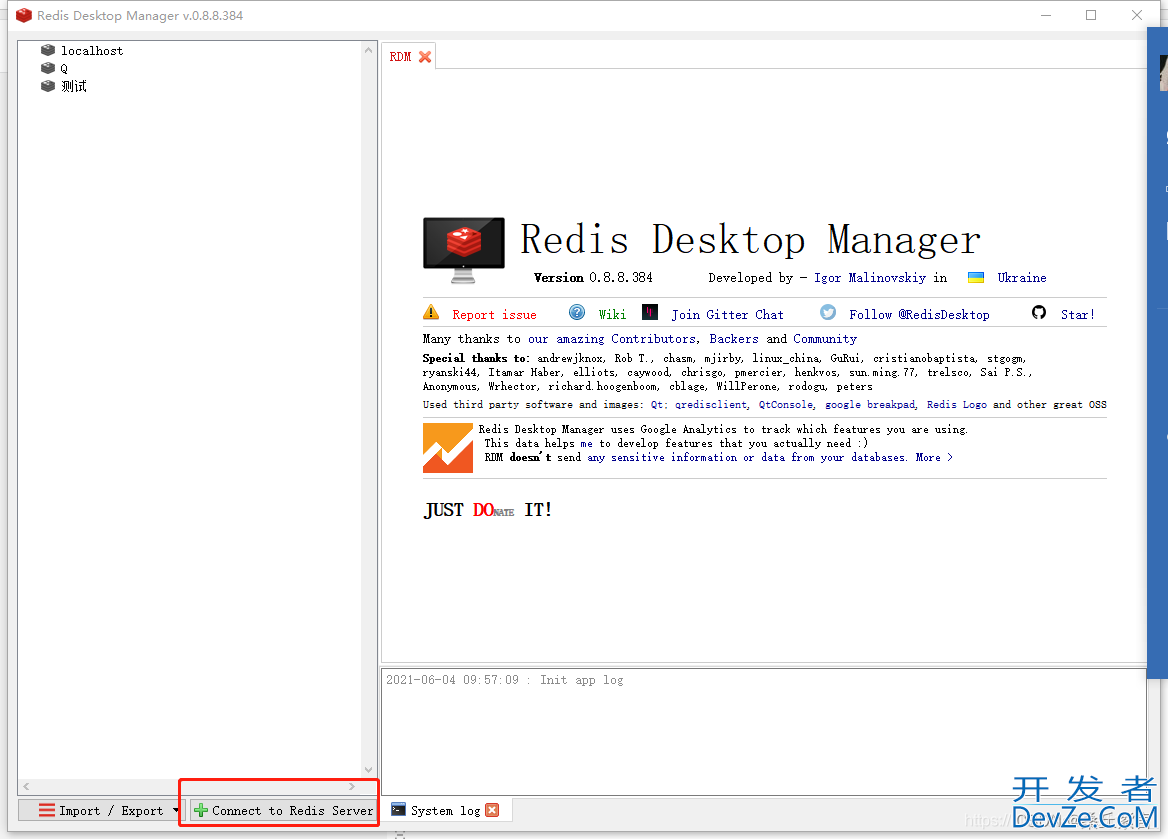Open the google breakpad link
The image size is (1168, 839).
point(870,405)
